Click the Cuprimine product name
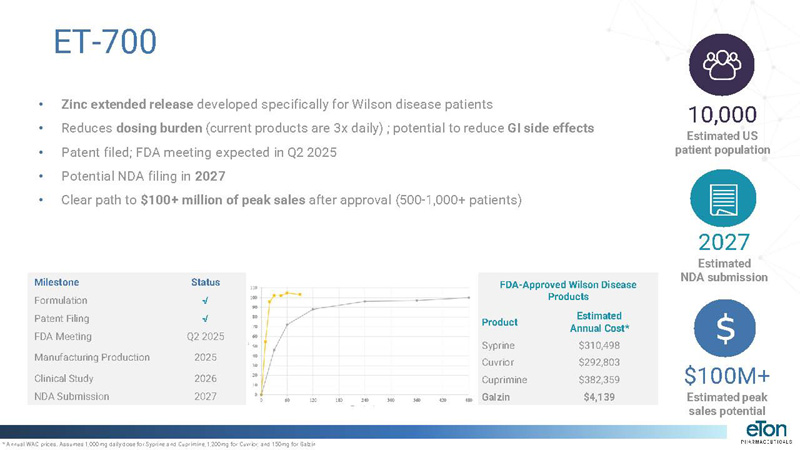This screenshot has width=800, height=450. (505, 380)
